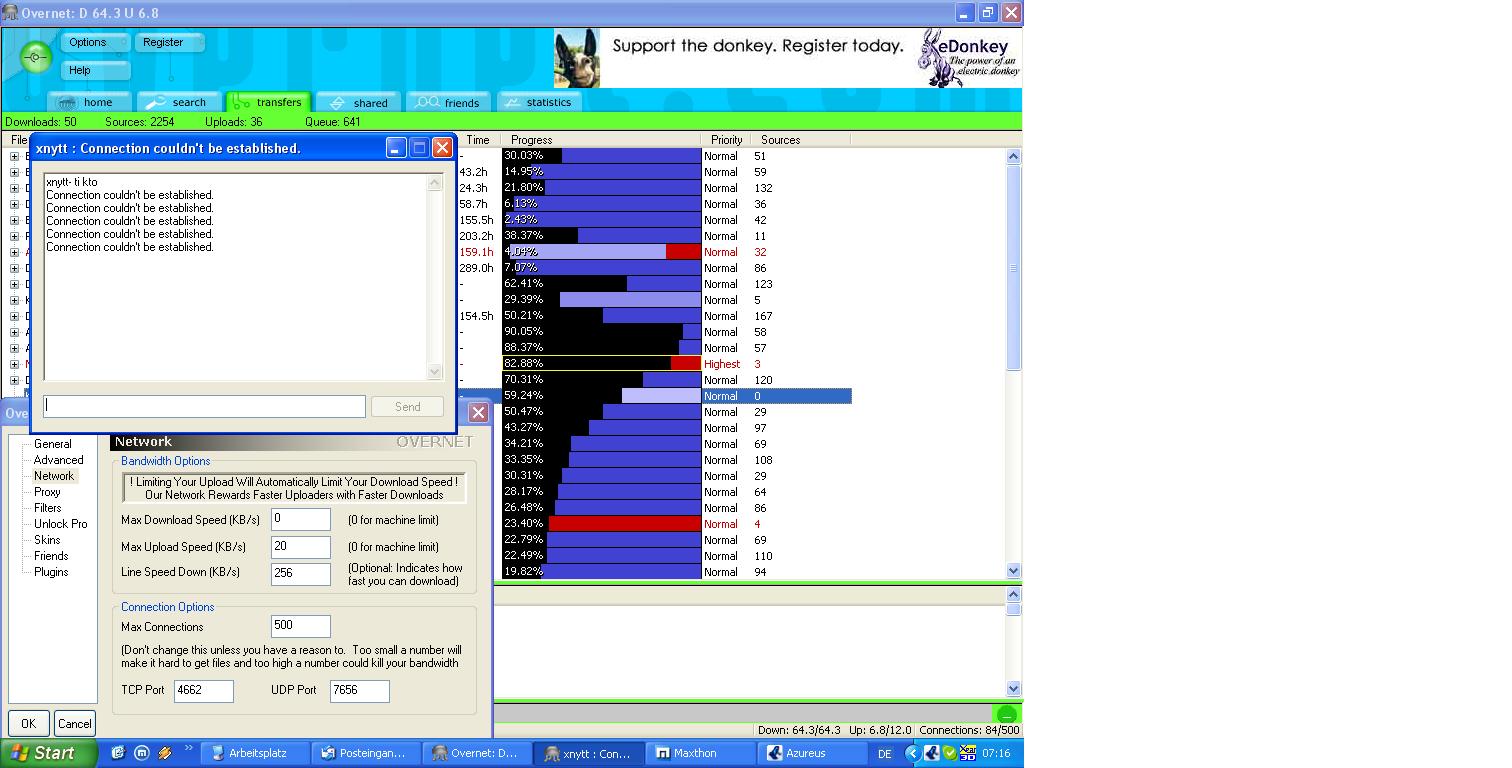Switch to the home tab
The image size is (1512, 768).
coord(89,102)
